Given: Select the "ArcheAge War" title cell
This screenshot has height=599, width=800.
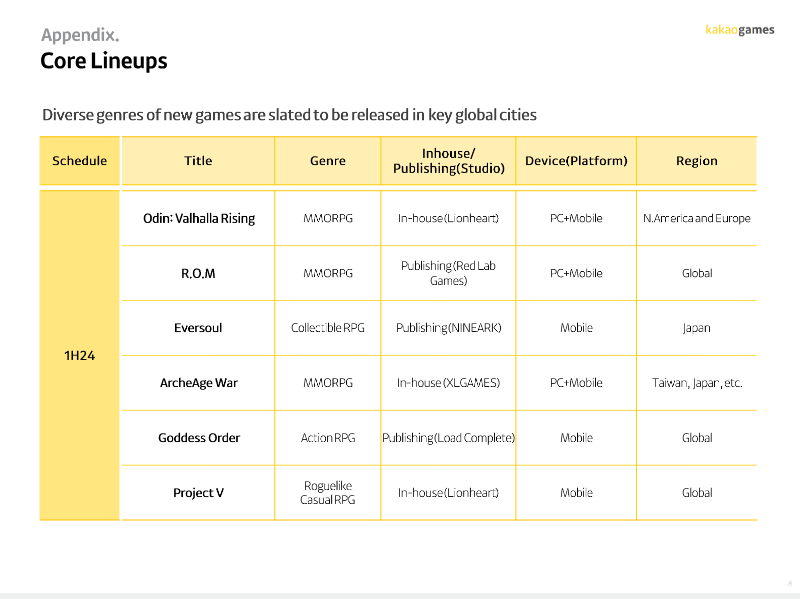Looking at the screenshot, I should point(198,383).
